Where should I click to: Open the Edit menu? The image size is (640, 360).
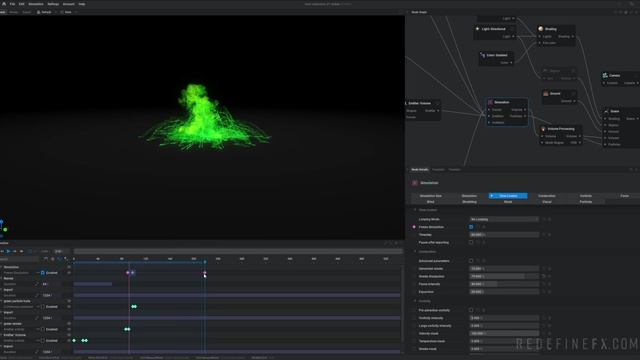(x=21, y=4)
